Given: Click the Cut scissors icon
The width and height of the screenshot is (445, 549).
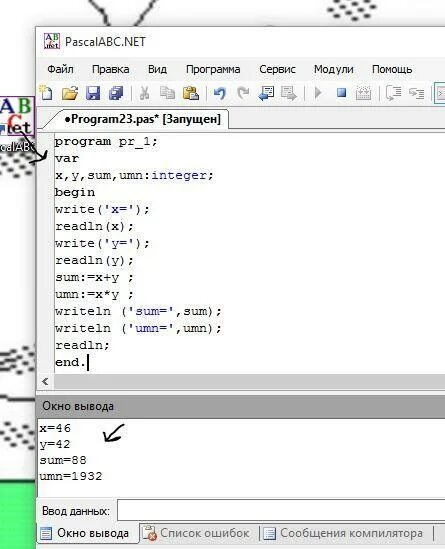Looking at the screenshot, I should 144,93.
